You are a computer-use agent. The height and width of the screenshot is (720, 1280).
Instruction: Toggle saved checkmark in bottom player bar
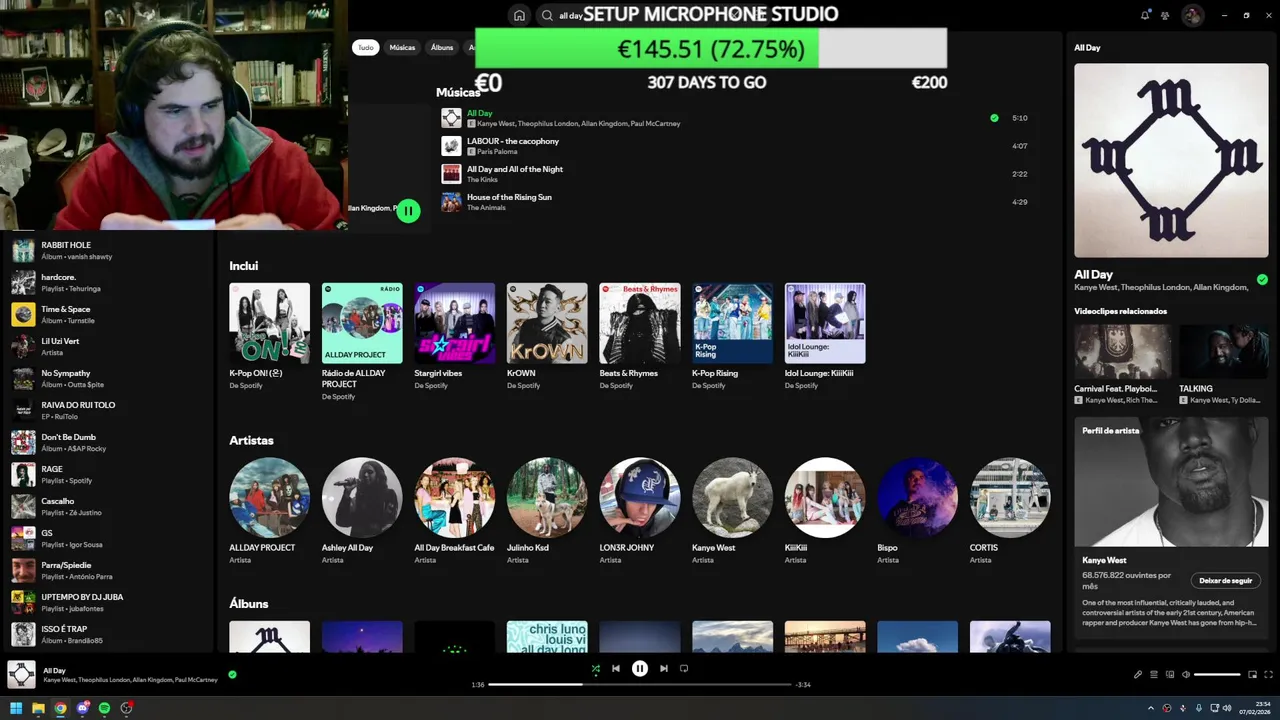[232, 675]
